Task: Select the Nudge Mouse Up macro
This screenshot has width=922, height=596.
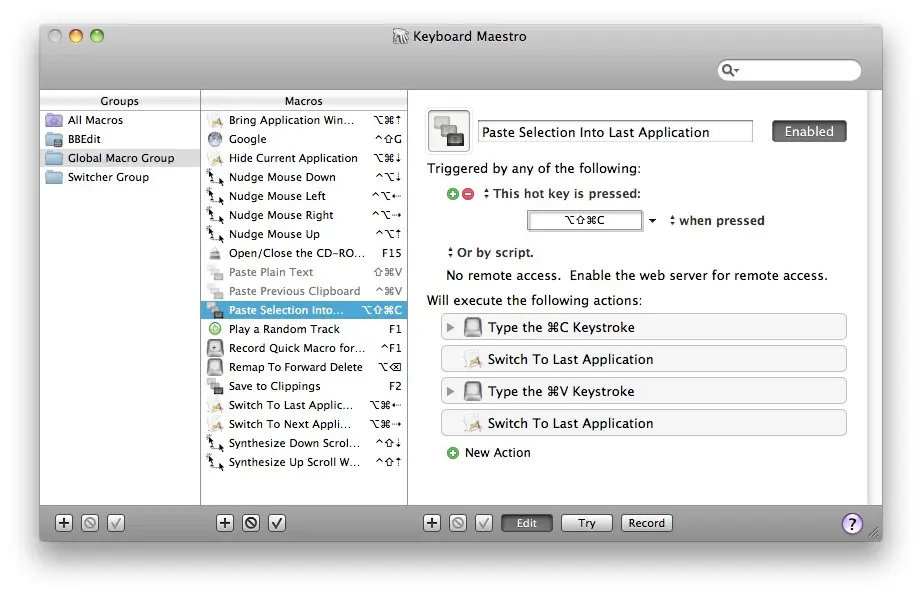Action: click(304, 234)
